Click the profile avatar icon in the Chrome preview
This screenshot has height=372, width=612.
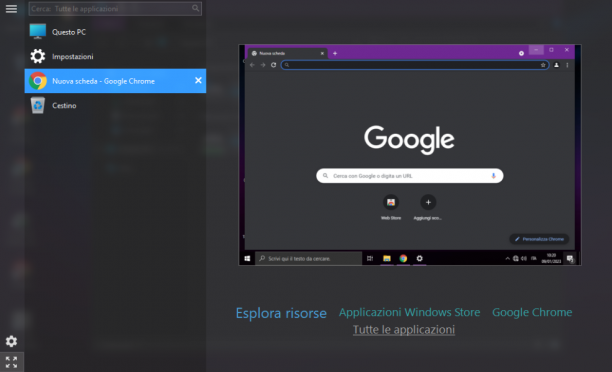point(556,65)
